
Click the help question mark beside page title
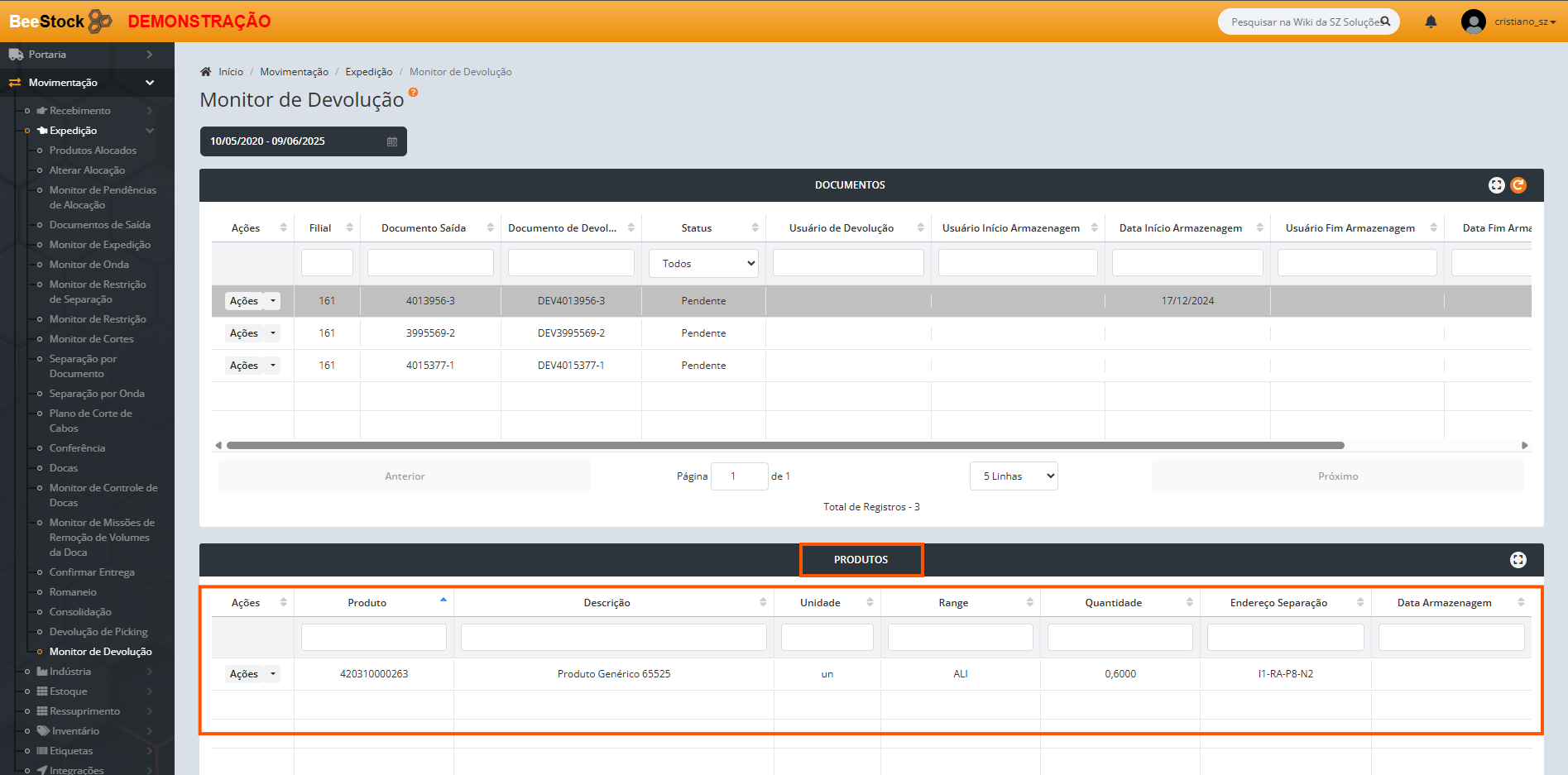(413, 93)
